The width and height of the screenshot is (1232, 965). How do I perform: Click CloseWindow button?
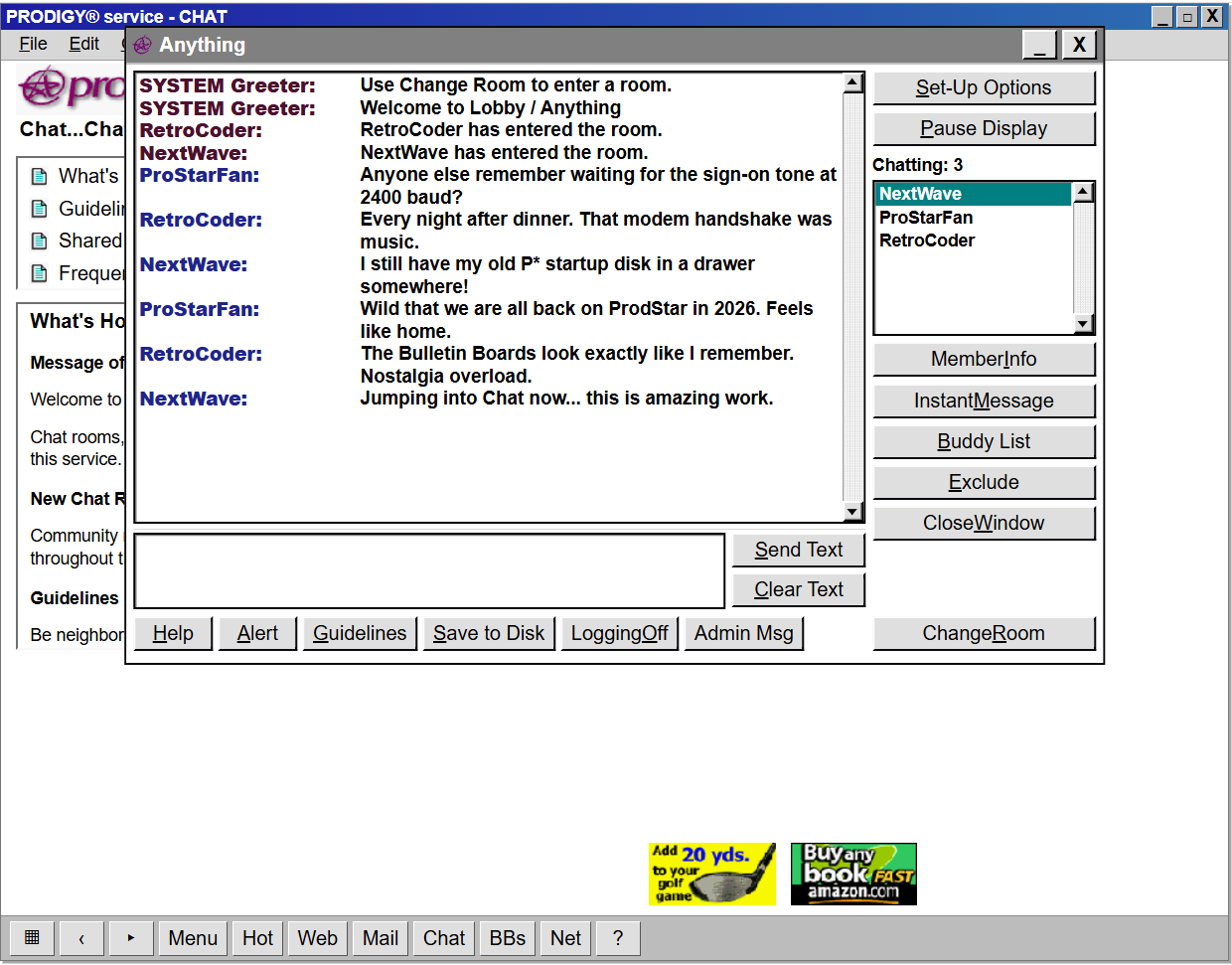984,523
